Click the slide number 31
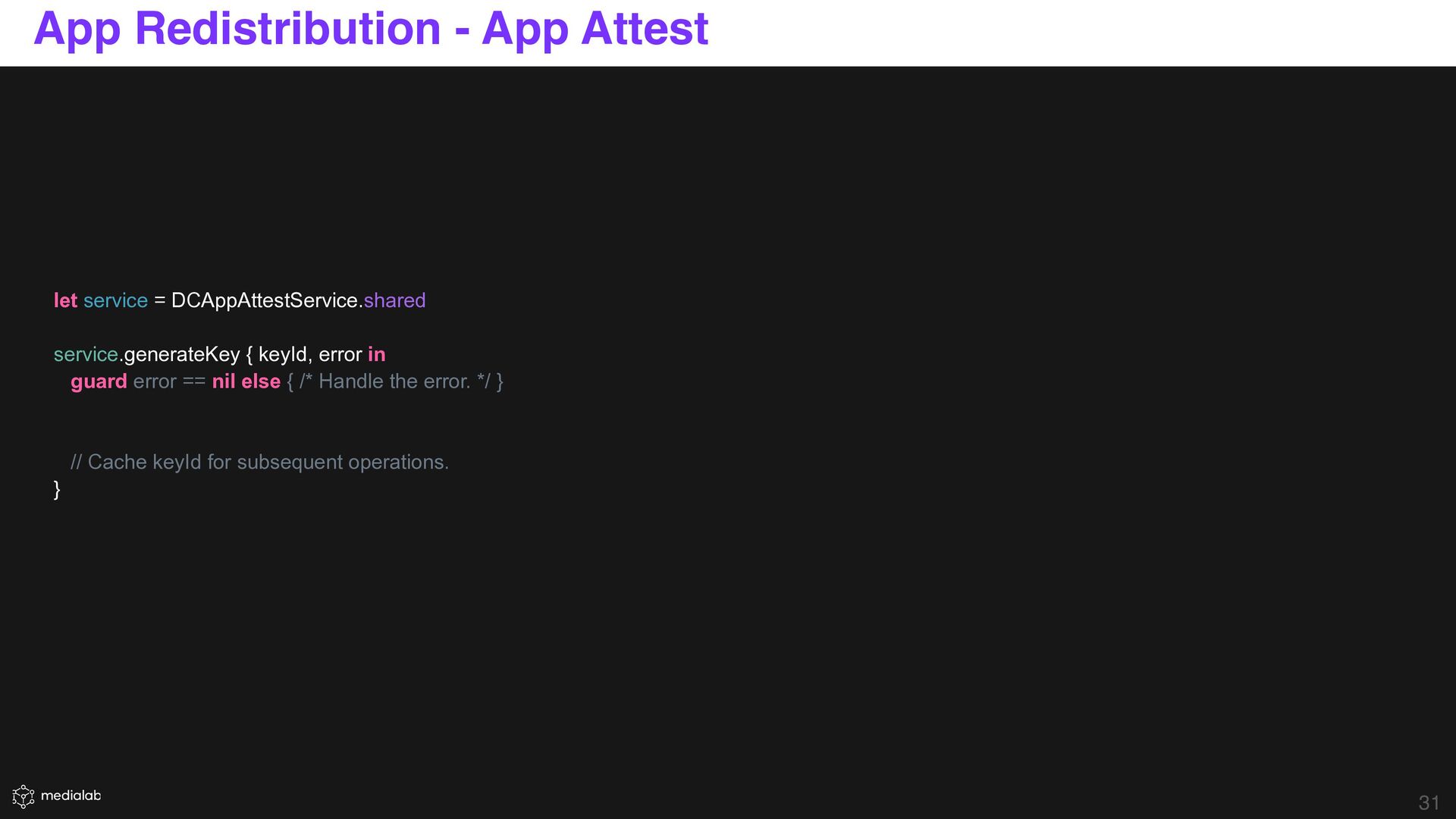Screen dimensions: 1456x819 [1429, 802]
